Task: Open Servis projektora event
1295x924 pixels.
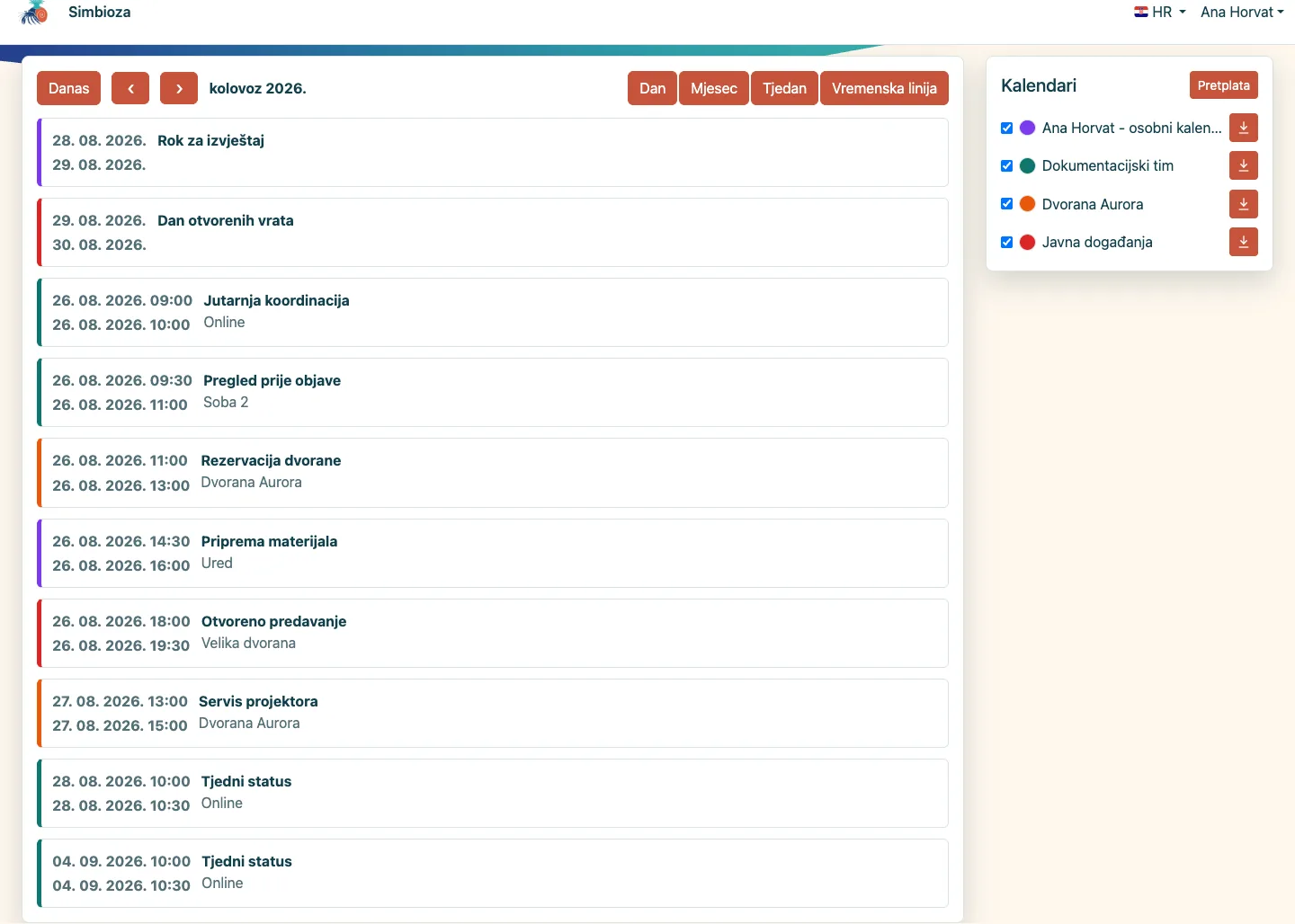Action: [493, 714]
